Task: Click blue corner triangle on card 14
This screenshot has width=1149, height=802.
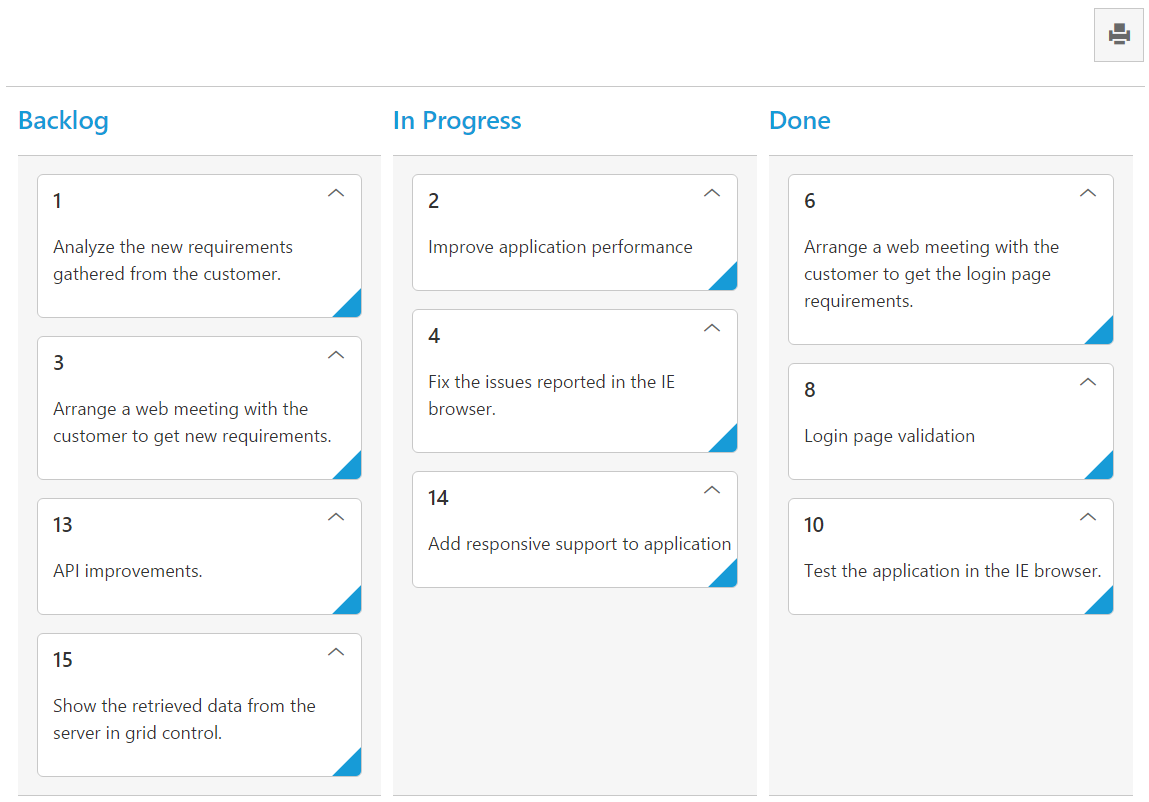Action: 727,577
